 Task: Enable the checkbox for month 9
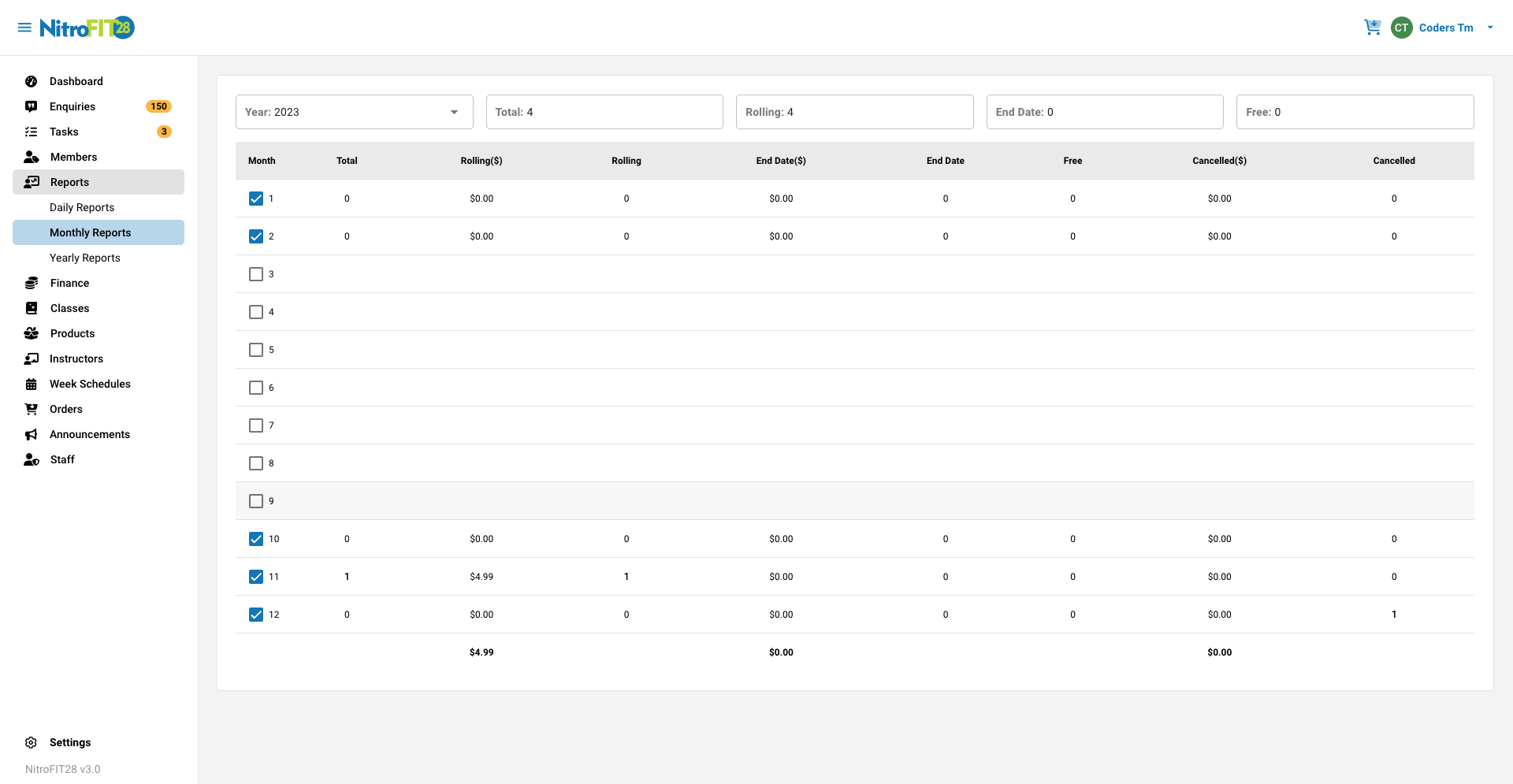coord(255,501)
